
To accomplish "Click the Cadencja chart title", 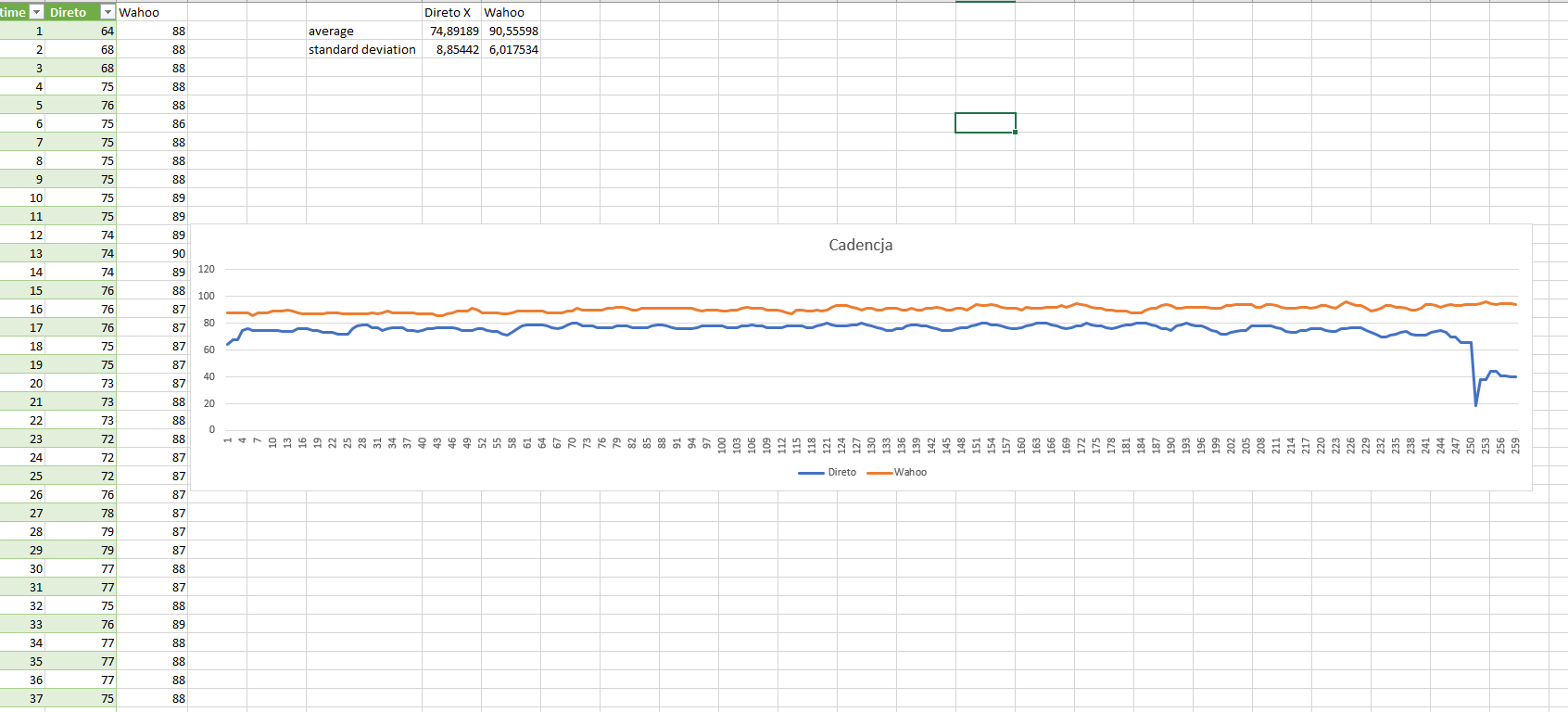I will coord(860,245).
